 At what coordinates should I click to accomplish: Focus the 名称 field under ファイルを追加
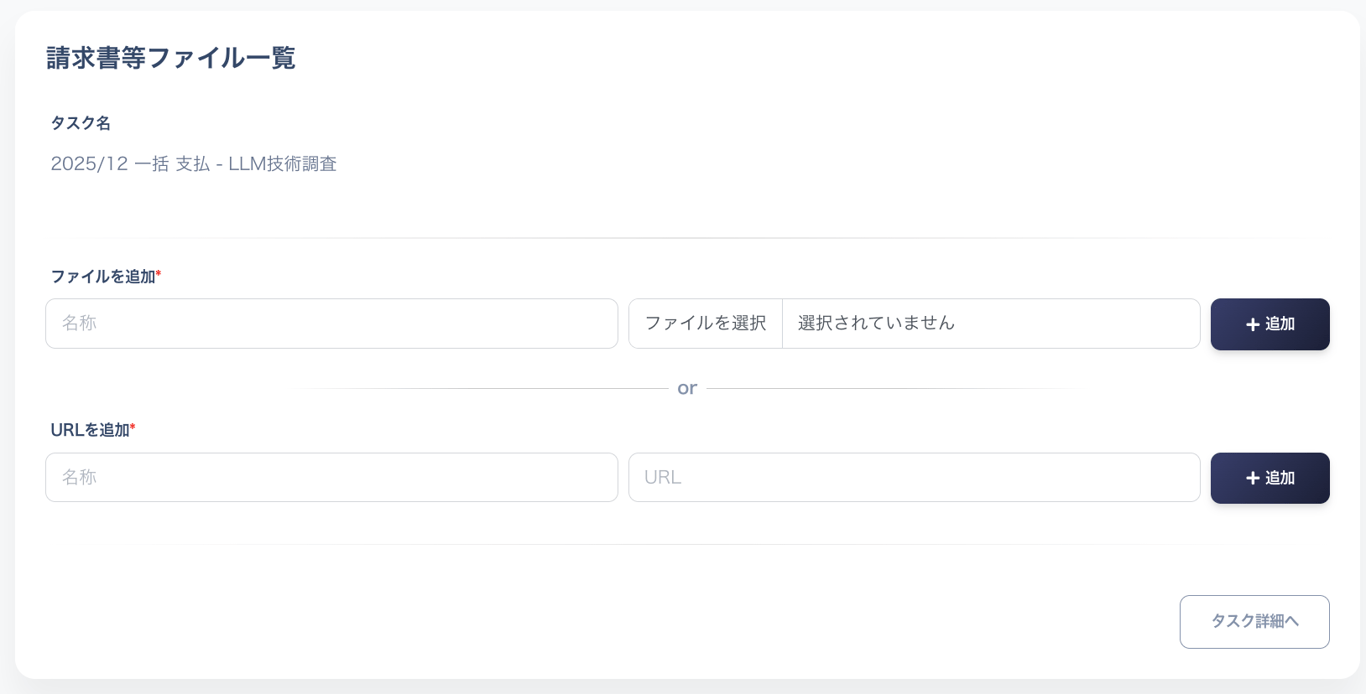(x=331, y=323)
